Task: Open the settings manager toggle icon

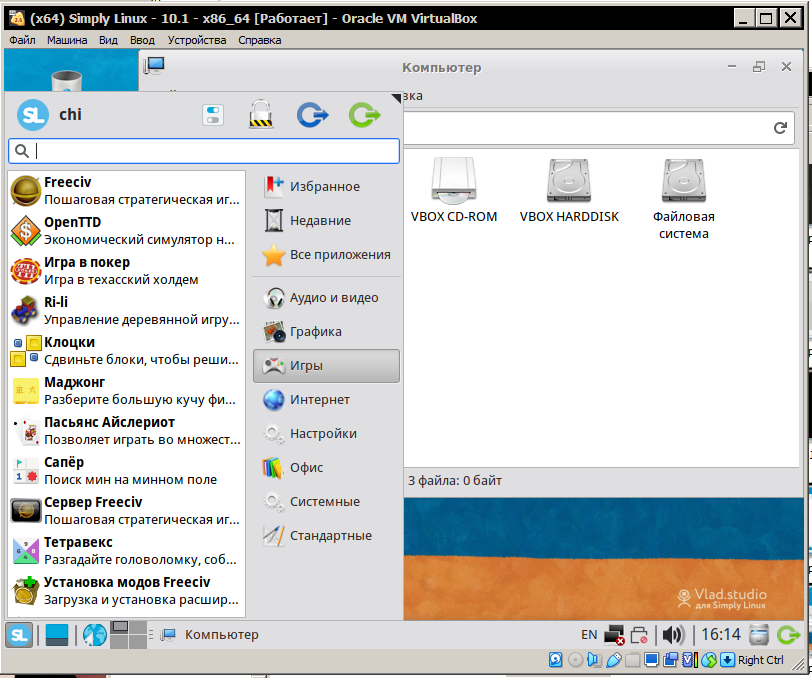Action: point(213,115)
